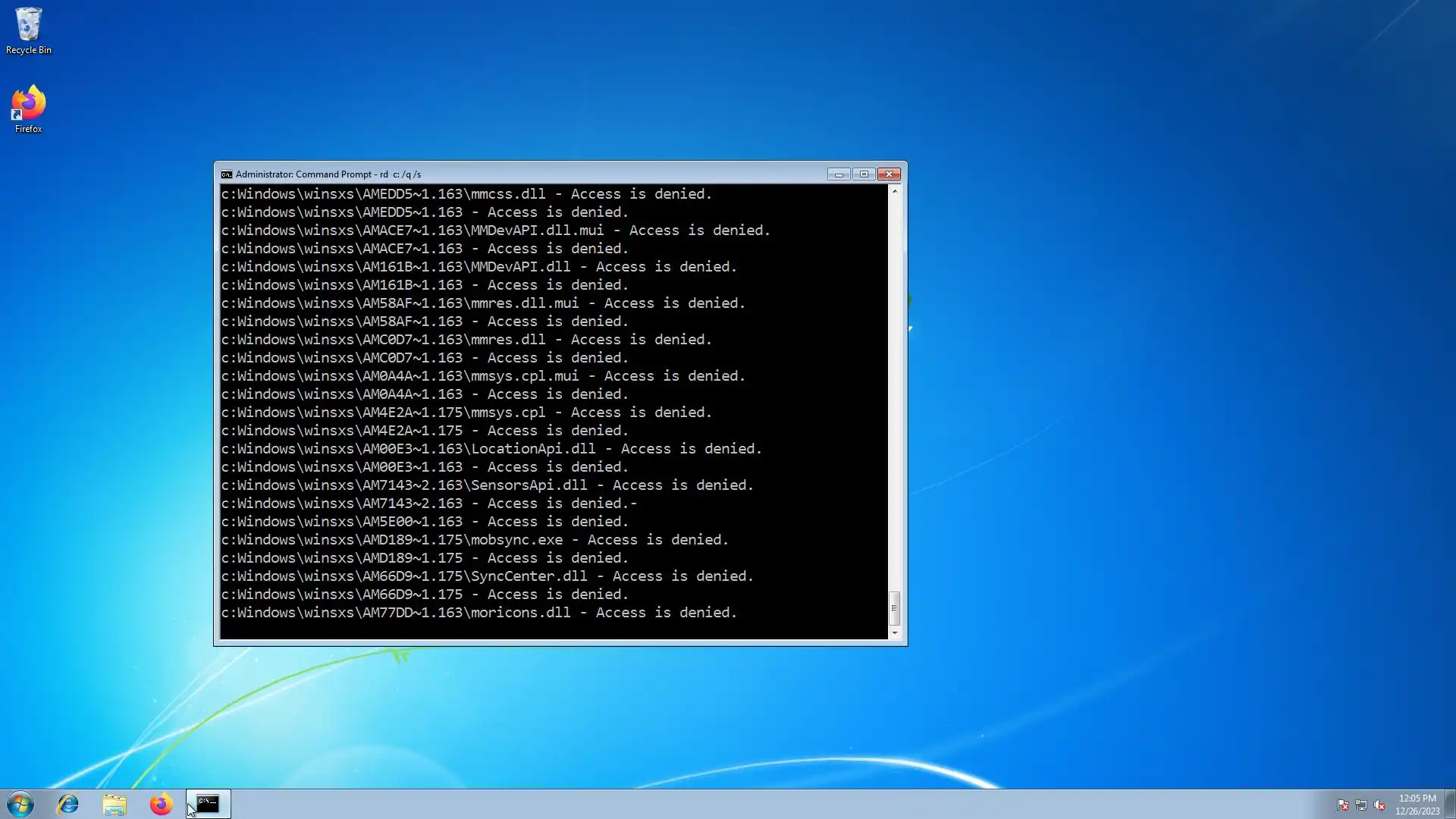
Task: Open the Action Center flag icon
Action: [1342, 805]
